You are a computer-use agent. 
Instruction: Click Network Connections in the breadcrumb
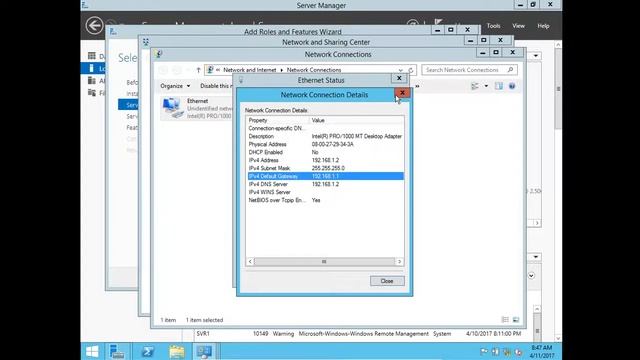(313, 70)
